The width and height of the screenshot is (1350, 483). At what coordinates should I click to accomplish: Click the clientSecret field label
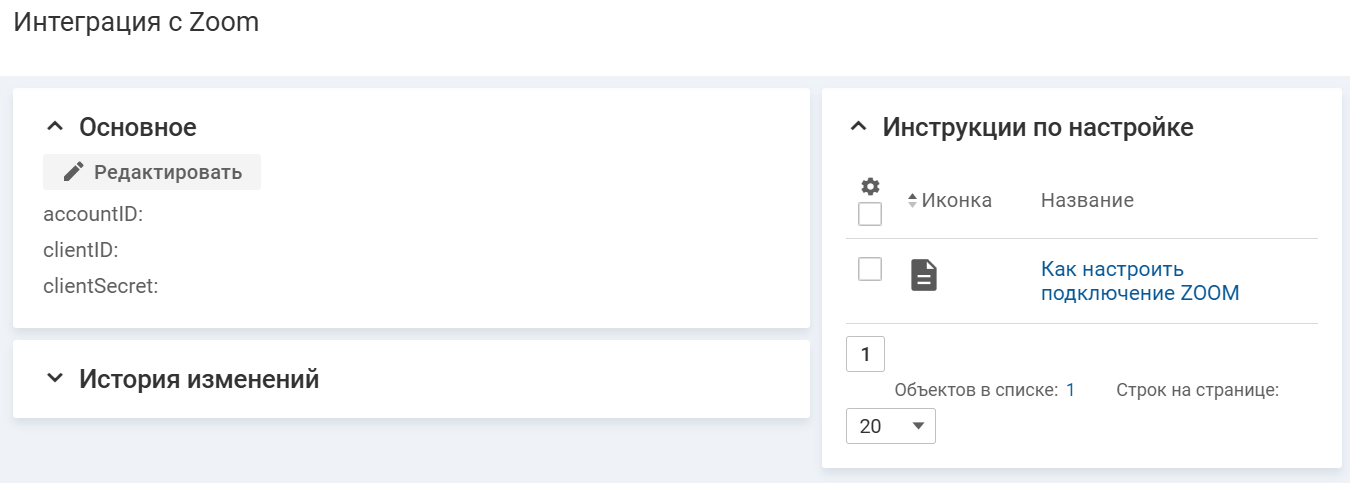pos(101,286)
